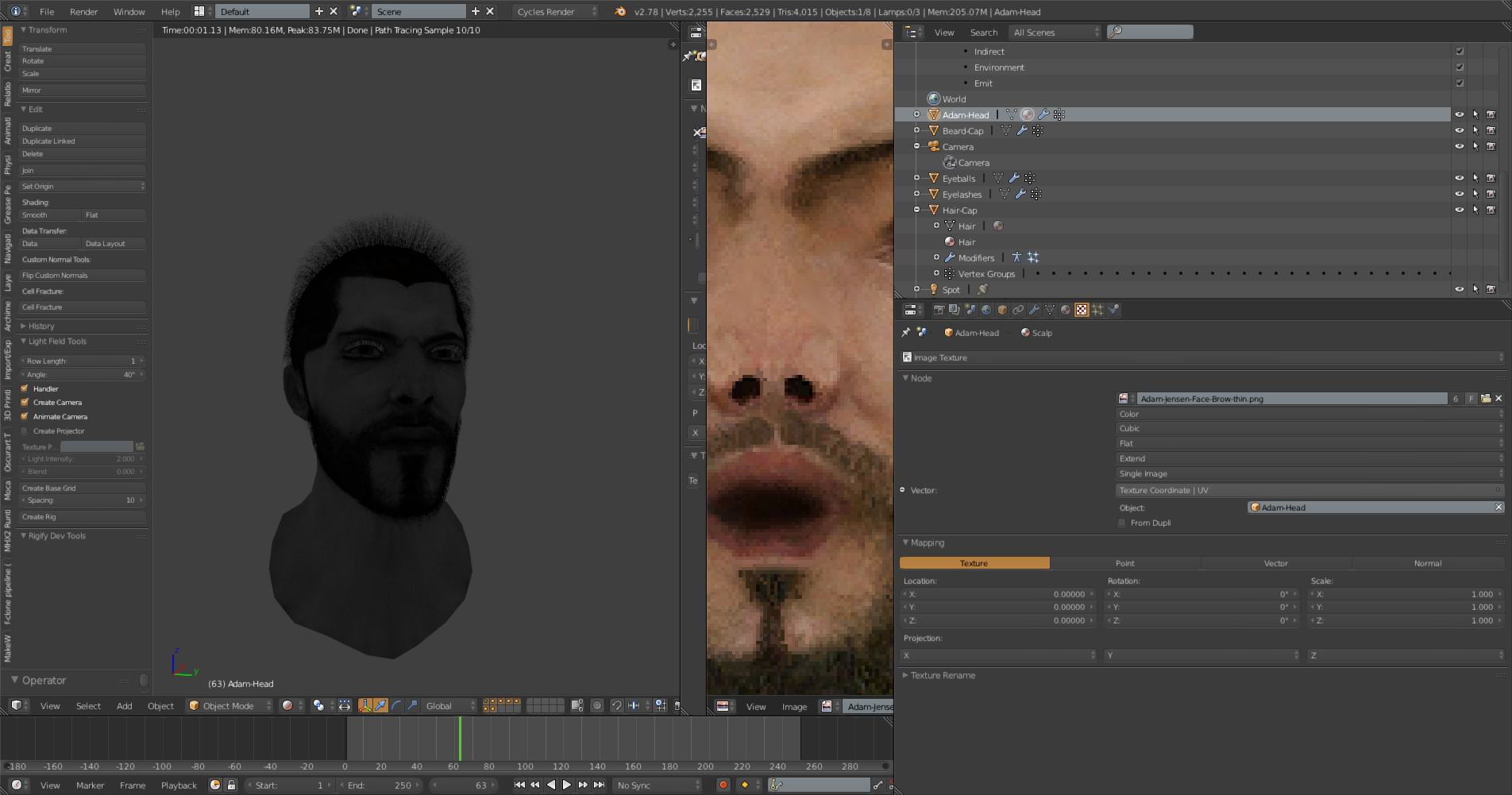
Task: Open the Cubic interpolation dropdown
Action: pos(1310,428)
